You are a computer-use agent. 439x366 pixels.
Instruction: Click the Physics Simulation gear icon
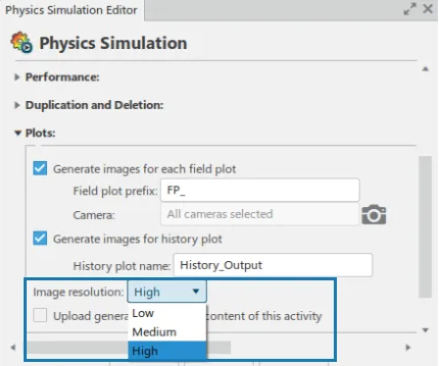tap(22, 42)
